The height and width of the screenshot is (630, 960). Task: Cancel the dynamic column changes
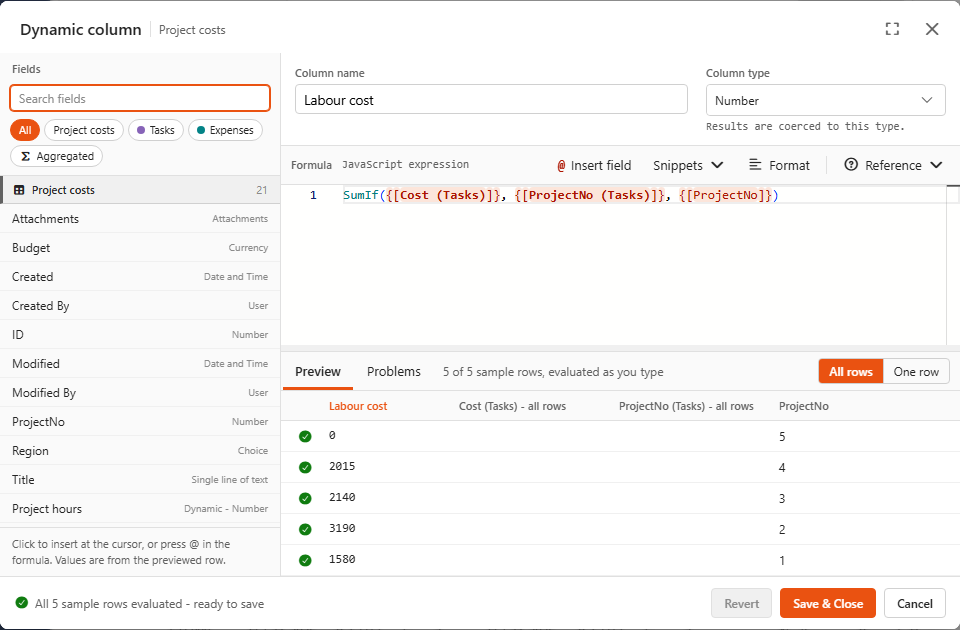coord(915,604)
